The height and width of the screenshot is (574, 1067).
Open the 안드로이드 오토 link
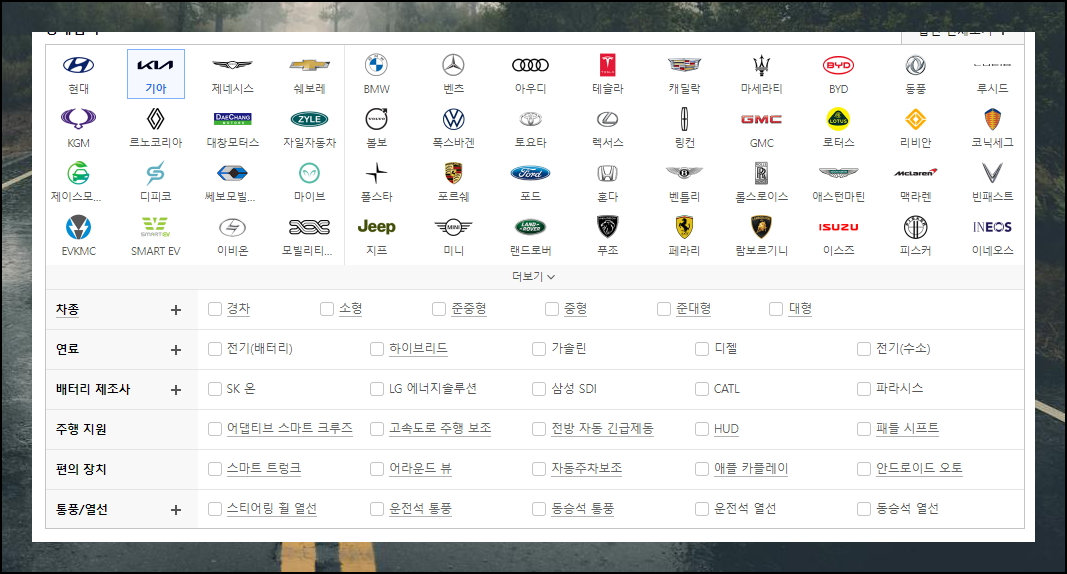coord(919,469)
